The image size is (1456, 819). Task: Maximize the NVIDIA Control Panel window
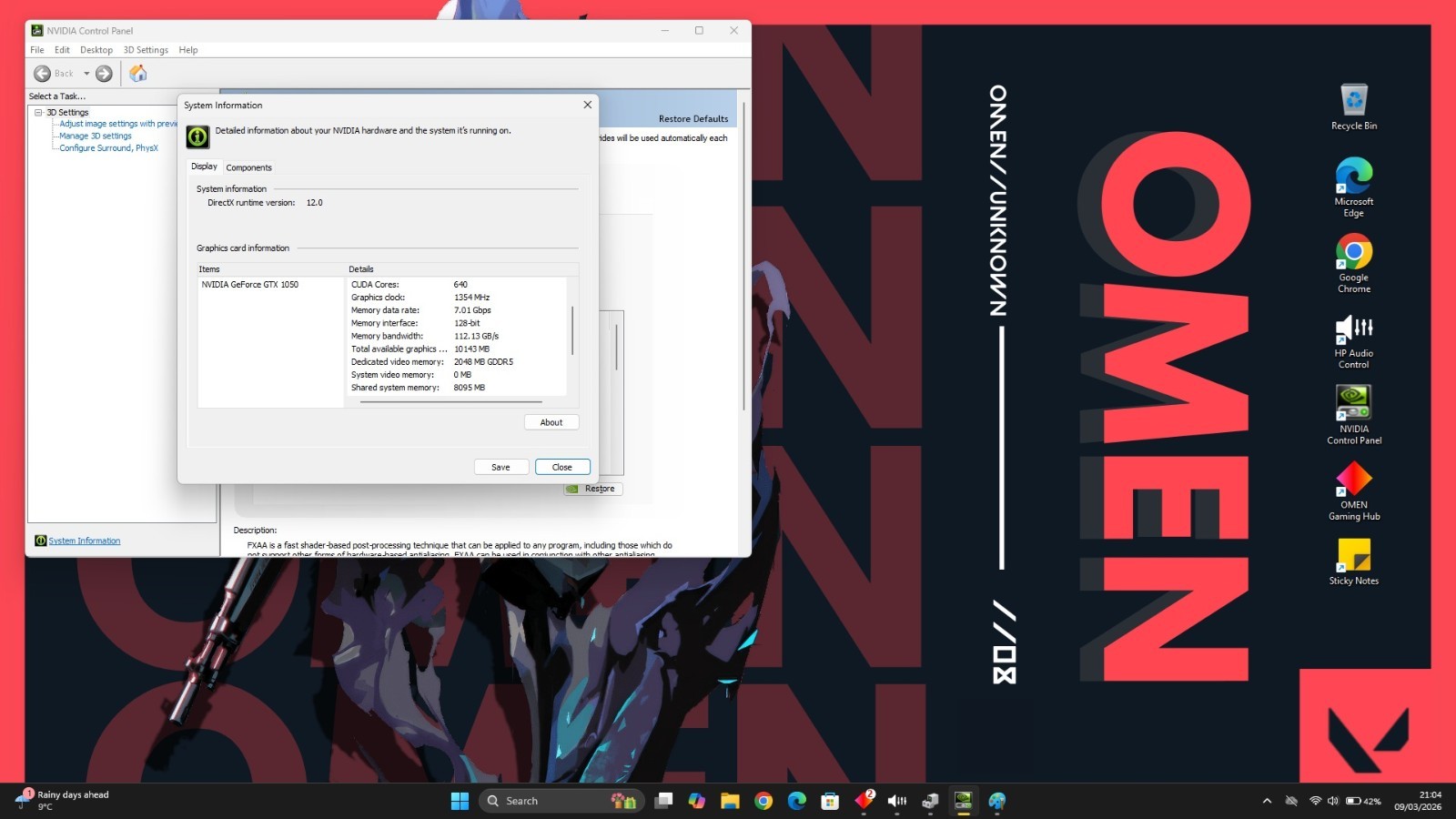[x=699, y=30]
